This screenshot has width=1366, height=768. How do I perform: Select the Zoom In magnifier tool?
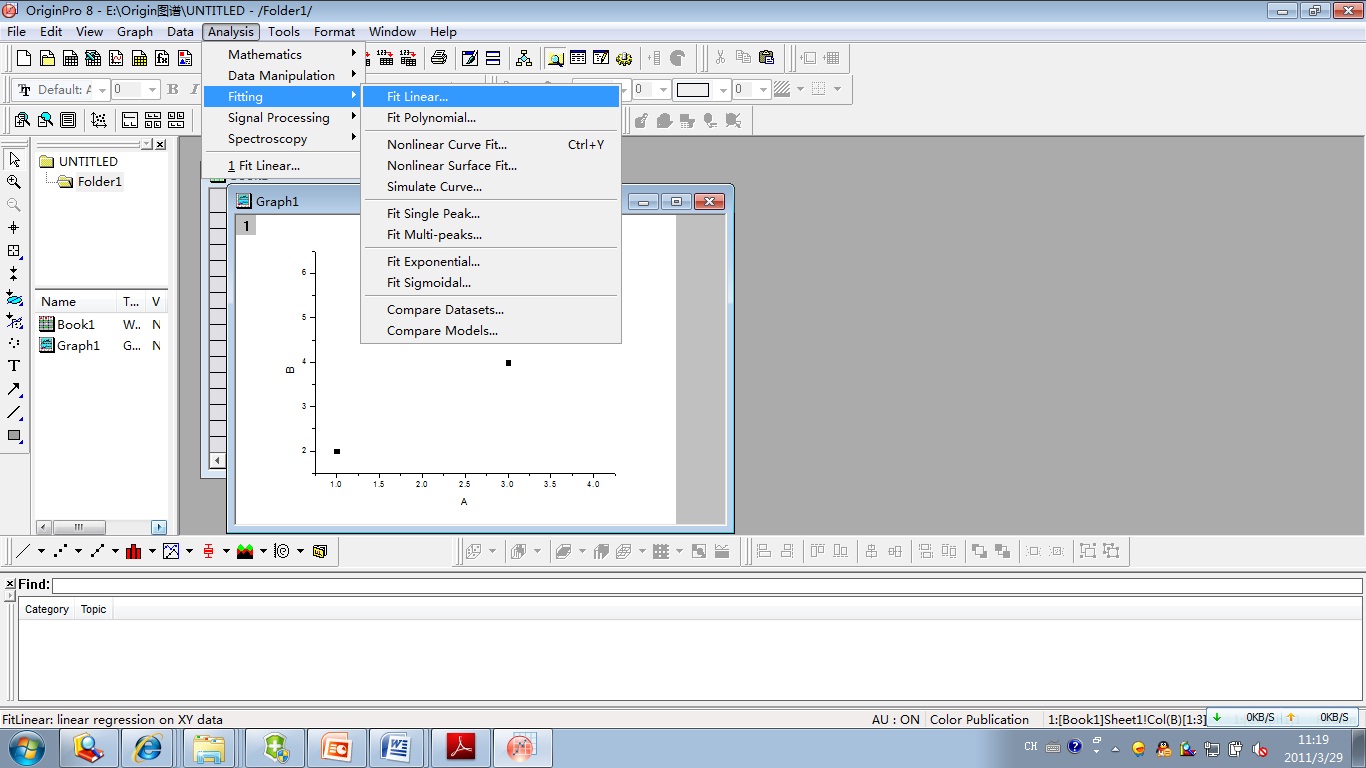click(x=14, y=182)
